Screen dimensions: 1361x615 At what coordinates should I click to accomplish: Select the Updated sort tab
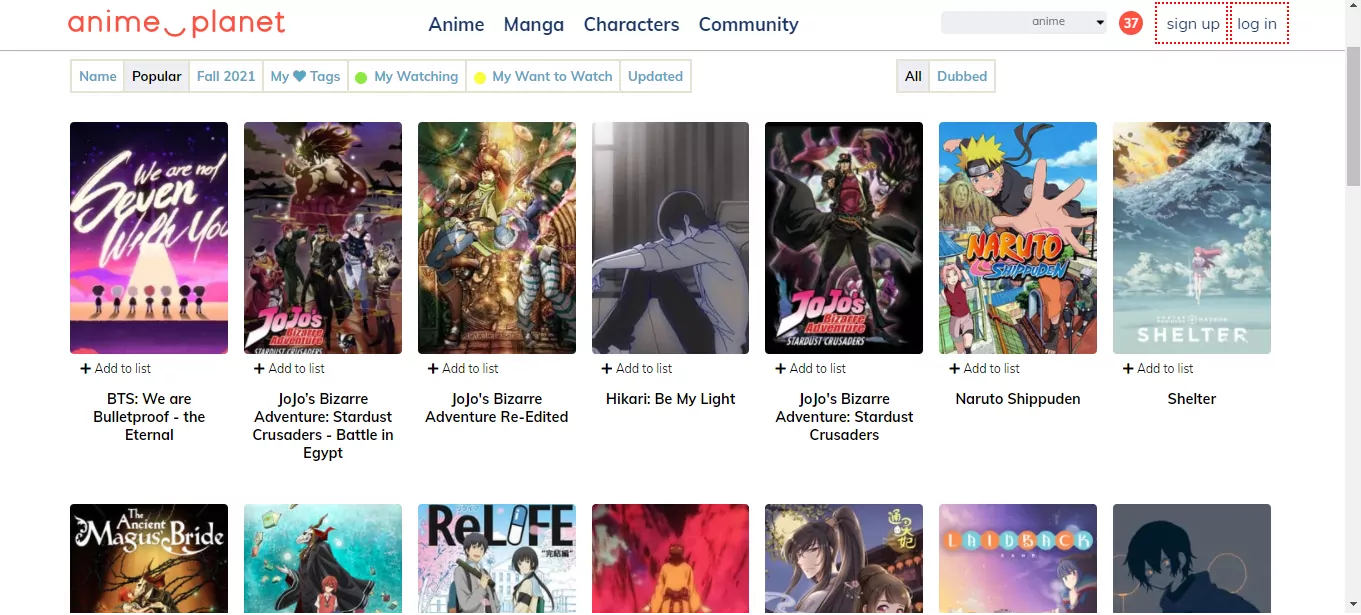[x=655, y=76]
